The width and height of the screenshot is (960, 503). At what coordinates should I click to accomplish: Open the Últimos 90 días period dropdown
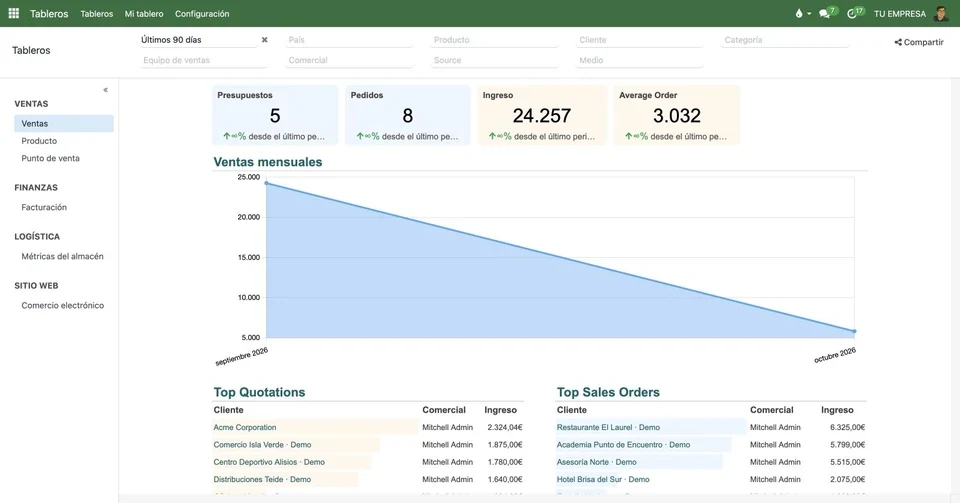pos(198,40)
